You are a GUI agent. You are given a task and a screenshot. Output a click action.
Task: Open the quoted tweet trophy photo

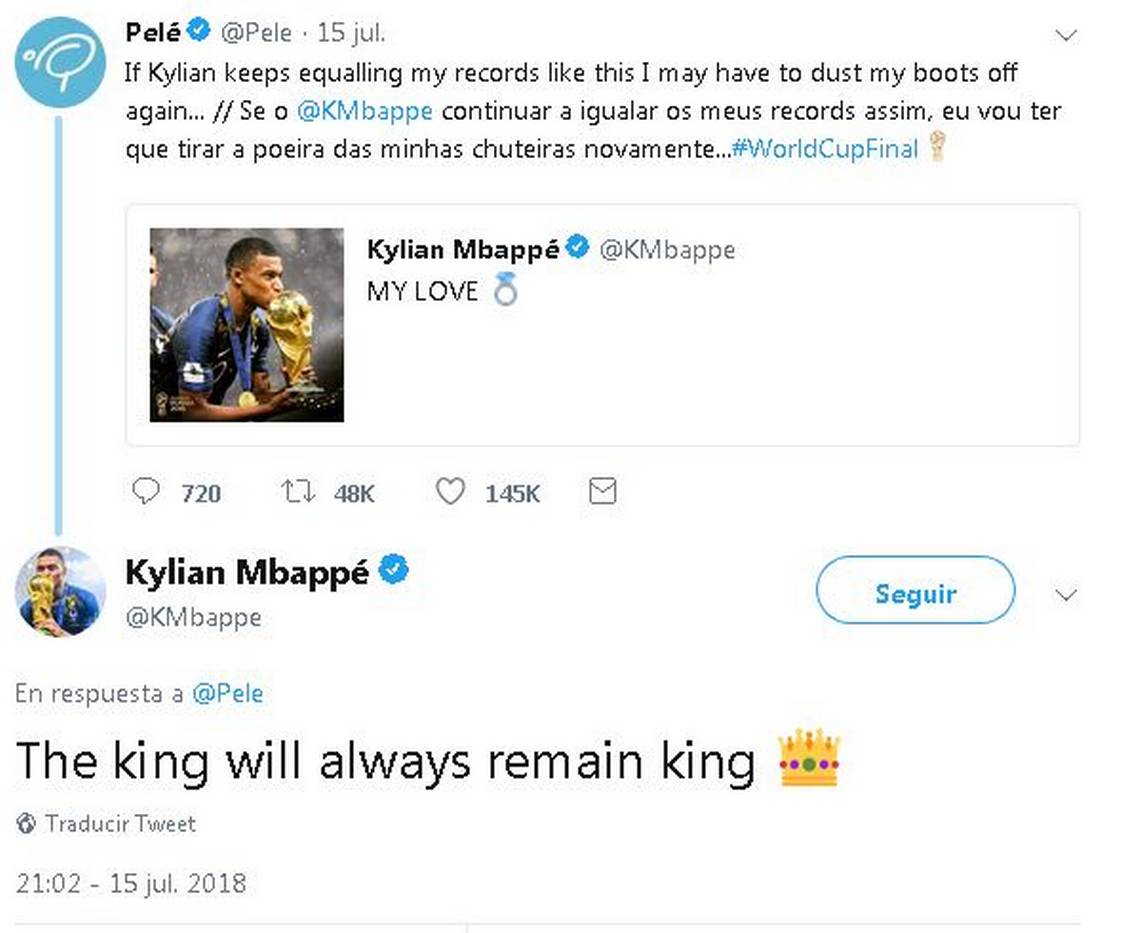[246, 324]
